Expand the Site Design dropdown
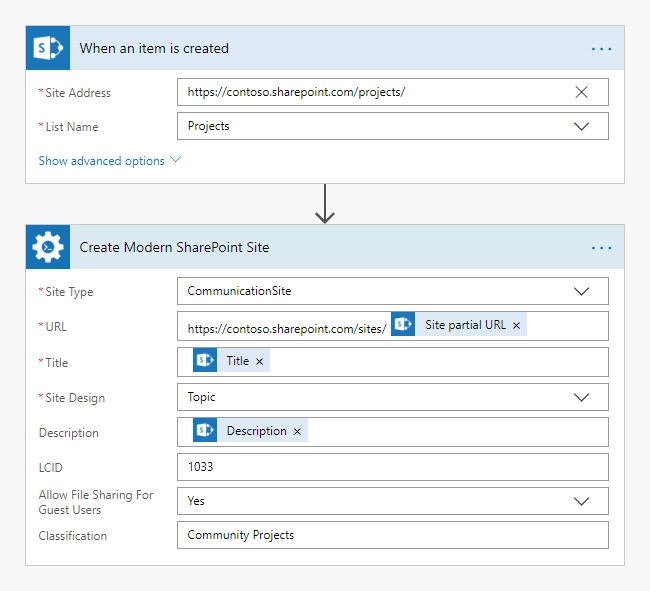 [x=581, y=397]
